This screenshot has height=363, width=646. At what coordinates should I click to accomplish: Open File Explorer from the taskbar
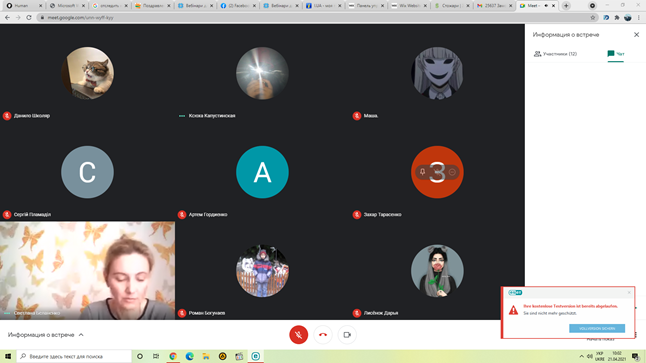206,356
